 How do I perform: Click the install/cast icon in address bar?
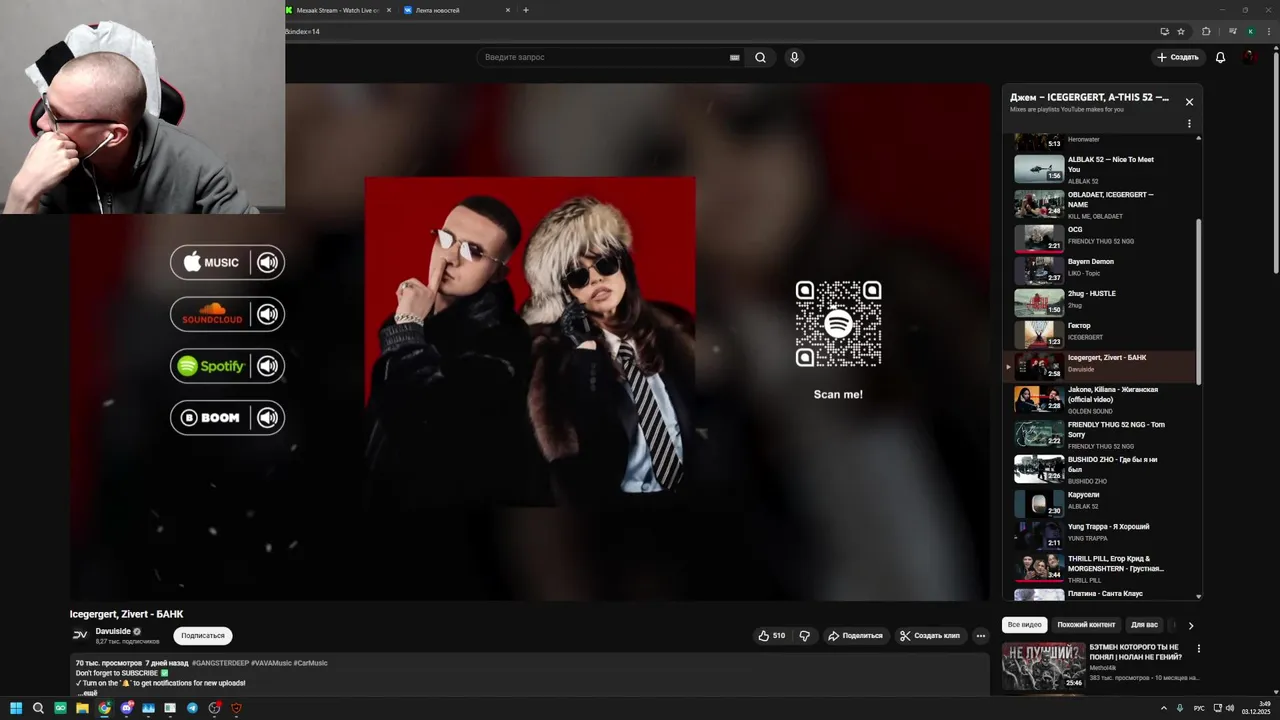click(x=1164, y=31)
